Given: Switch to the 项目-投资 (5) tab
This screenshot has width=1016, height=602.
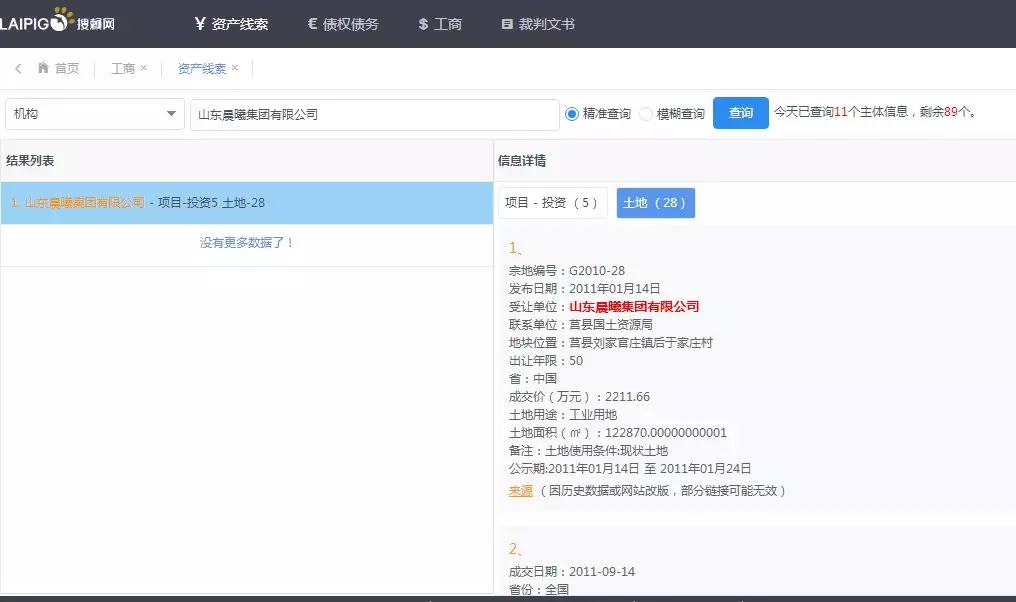Looking at the screenshot, I should pyautogui.click(x=553, y=203).
